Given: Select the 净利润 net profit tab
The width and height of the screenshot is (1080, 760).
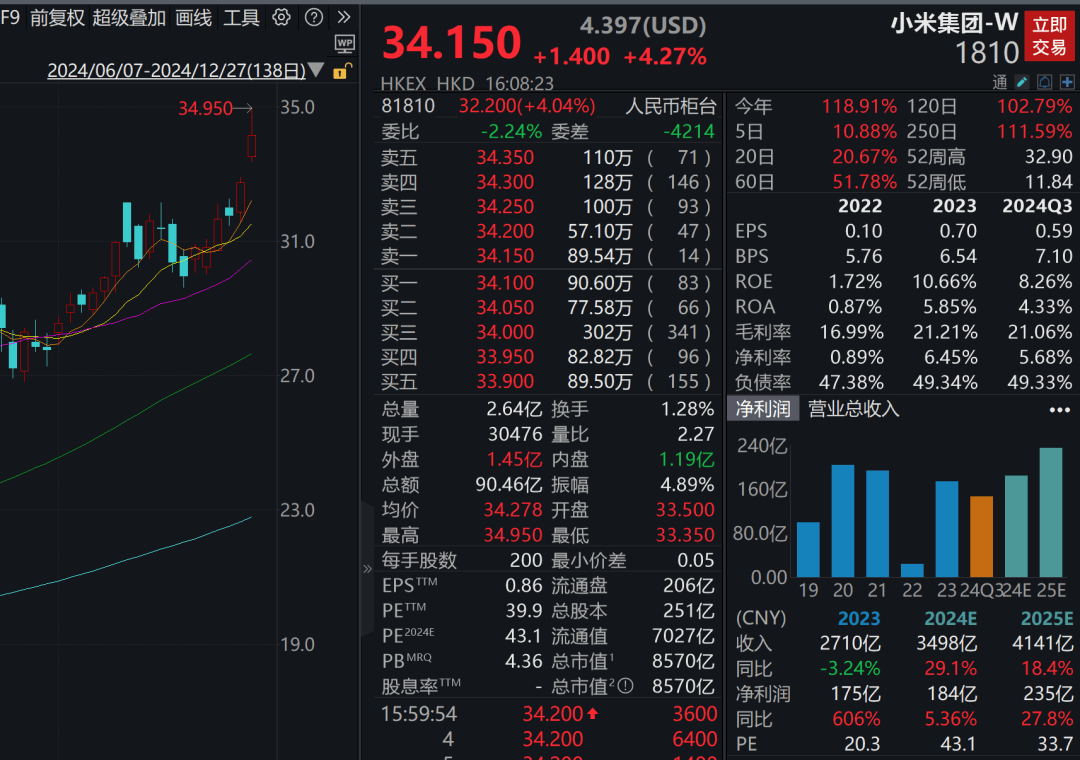Looking at the screenshot, I should (762, 409).
